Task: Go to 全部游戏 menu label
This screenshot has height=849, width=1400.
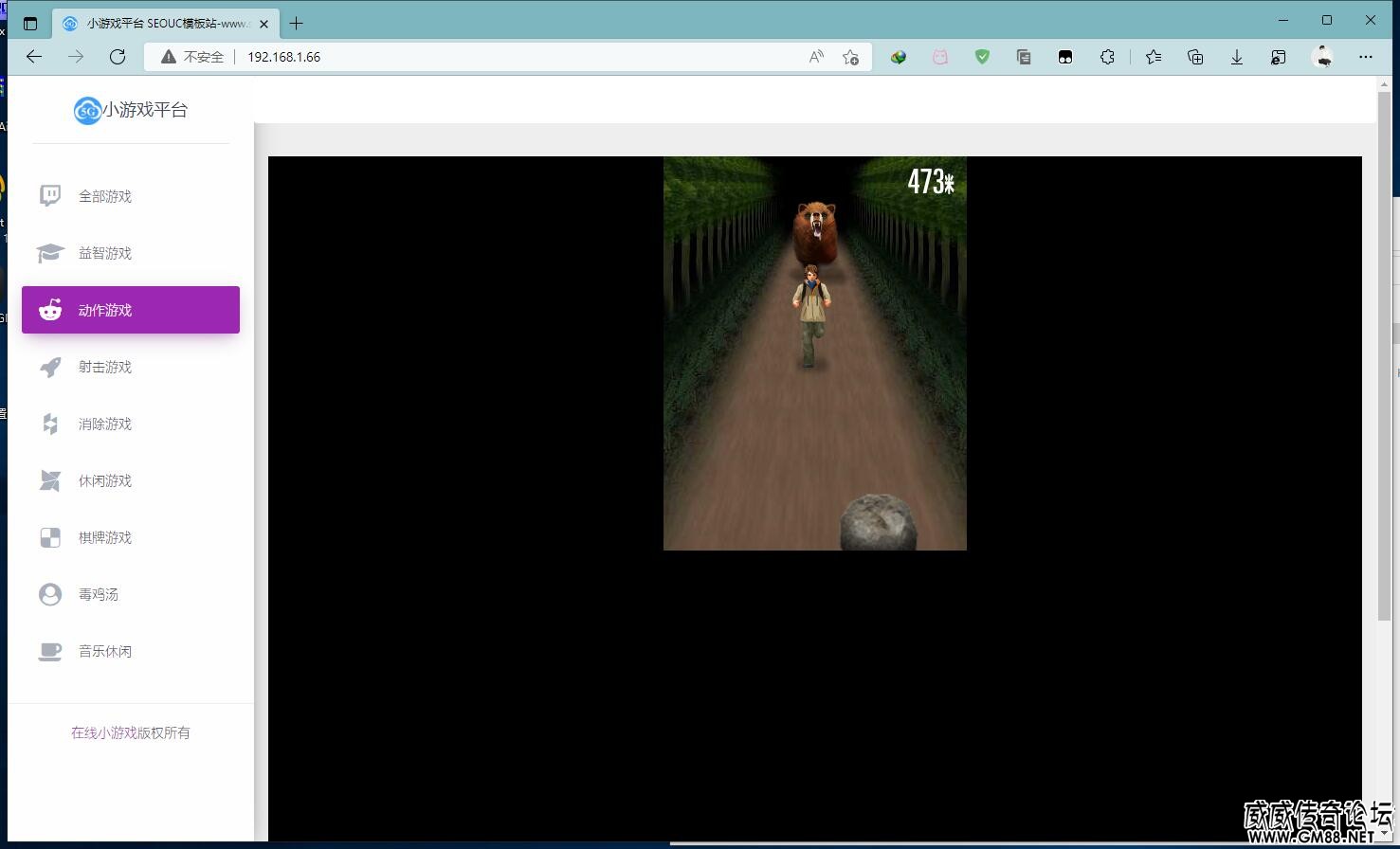Action: (105, 196)
